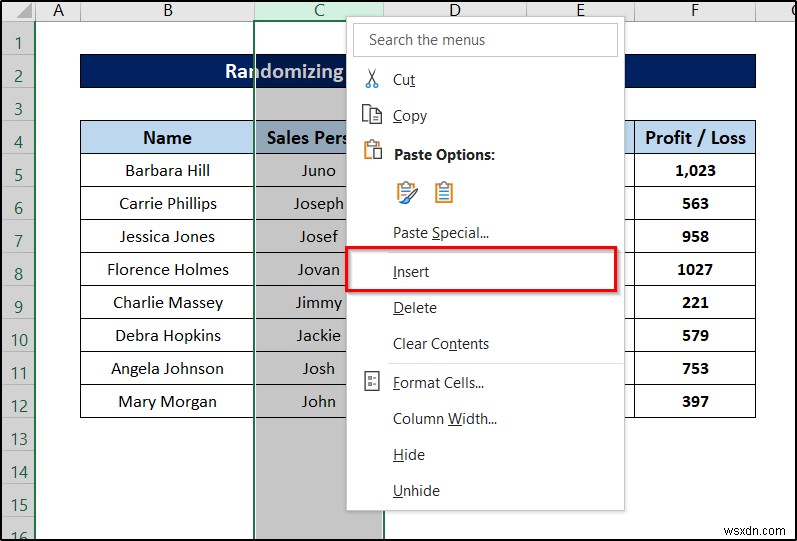Click the Profit / Loss header cell

pyautogui.click(x=695, y=137)
